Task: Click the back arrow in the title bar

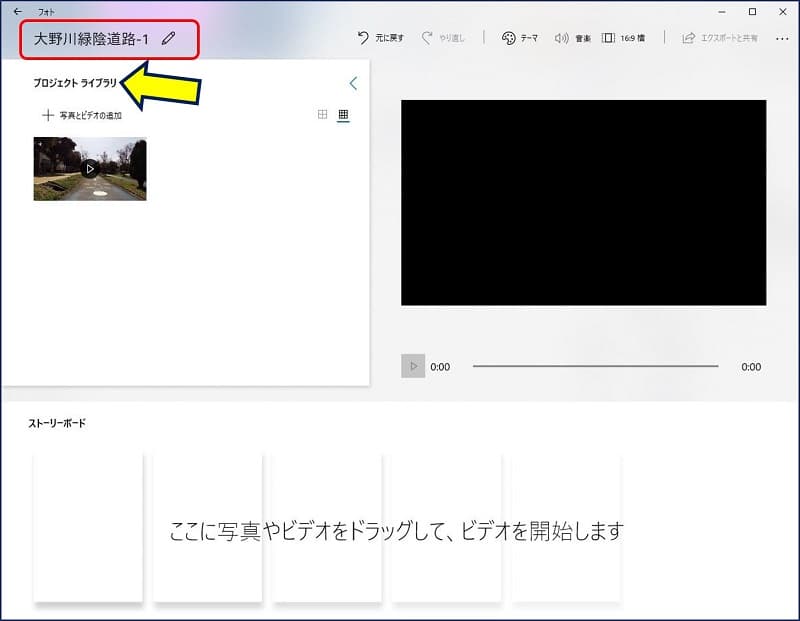Action: (x=17, y=11)
